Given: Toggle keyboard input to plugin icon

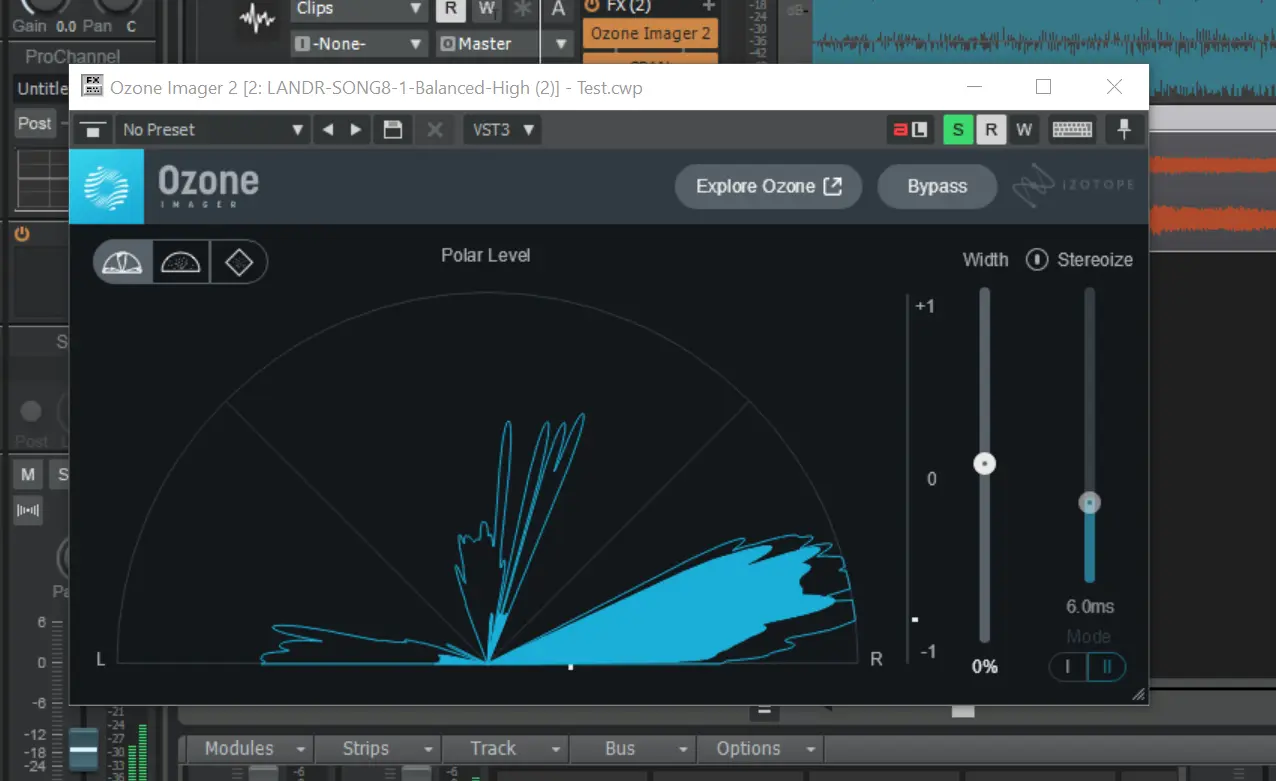Looking at the screenshot, I should pos(1072,130).
